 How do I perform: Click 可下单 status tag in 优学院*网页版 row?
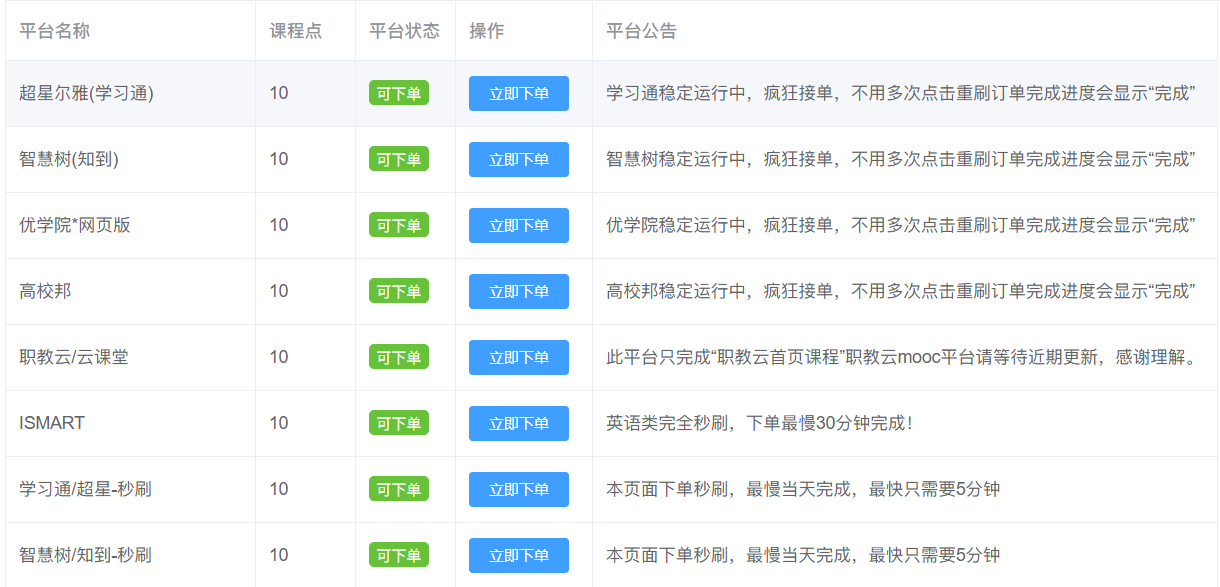(399, 225)
